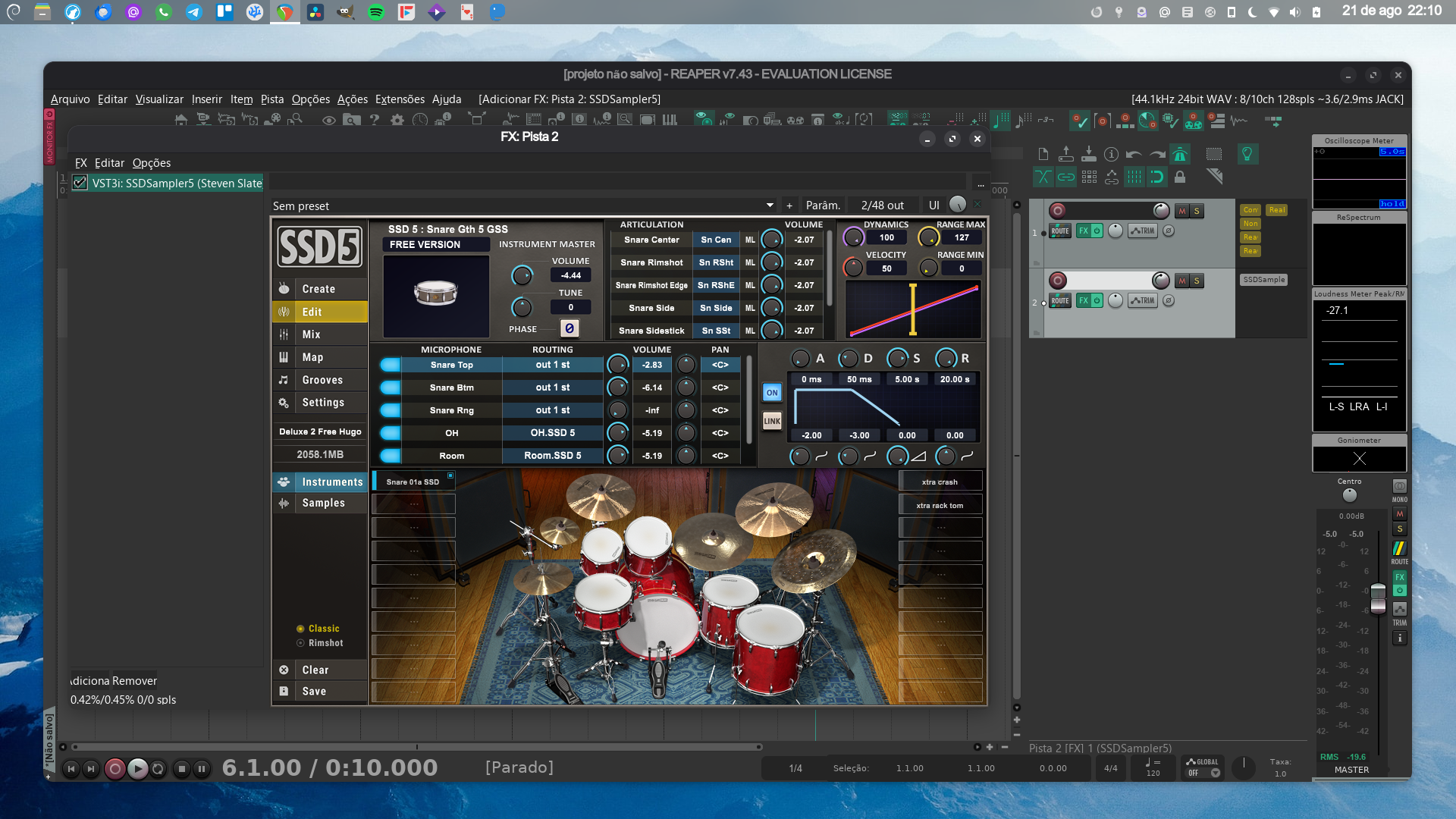Solo track 1 with S button

pyautogui.click(x=1197, y=211)
